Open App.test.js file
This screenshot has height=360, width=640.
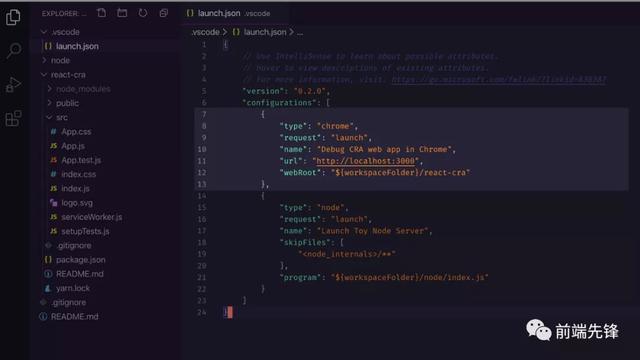pyautogui.click(x=81, y=160)
